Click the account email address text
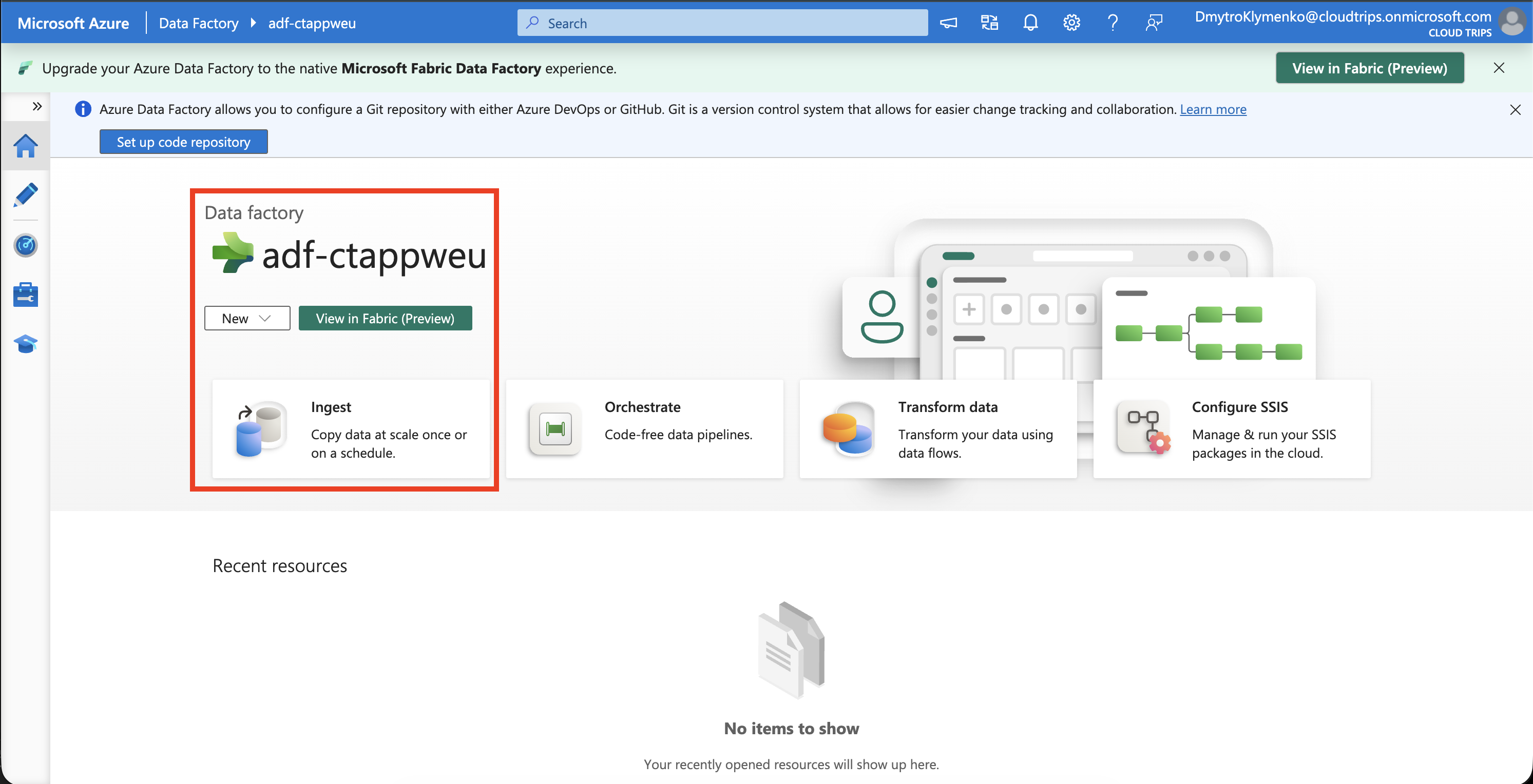This screenshot has width=1533, height=784. coord(1343,16)
